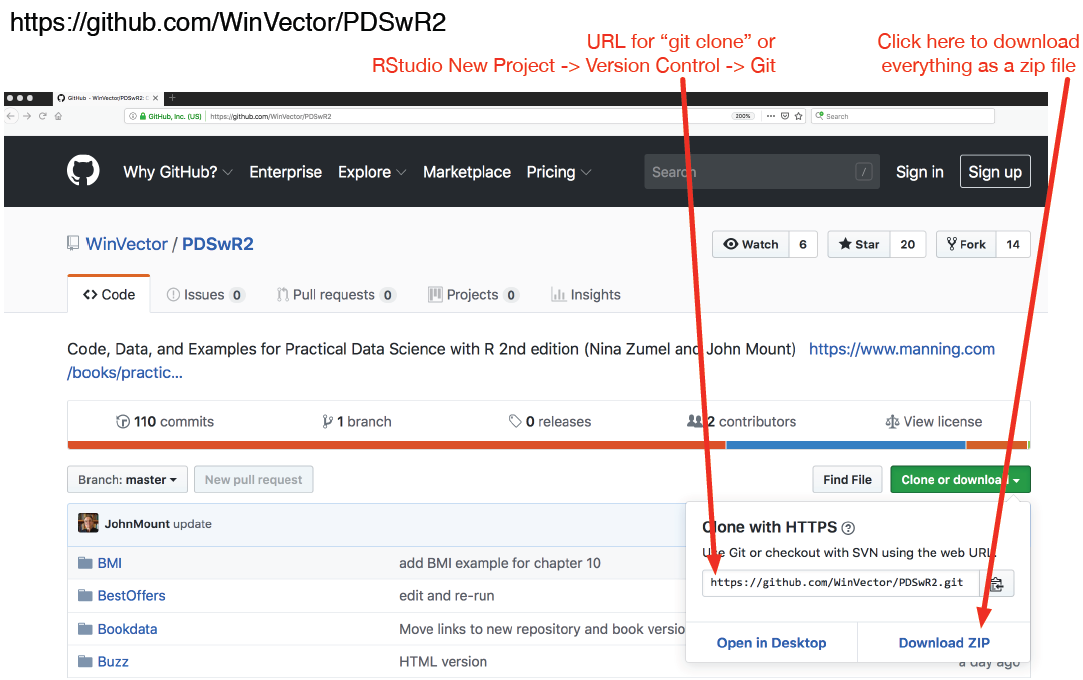Click the browser home icon

point(58,116)
